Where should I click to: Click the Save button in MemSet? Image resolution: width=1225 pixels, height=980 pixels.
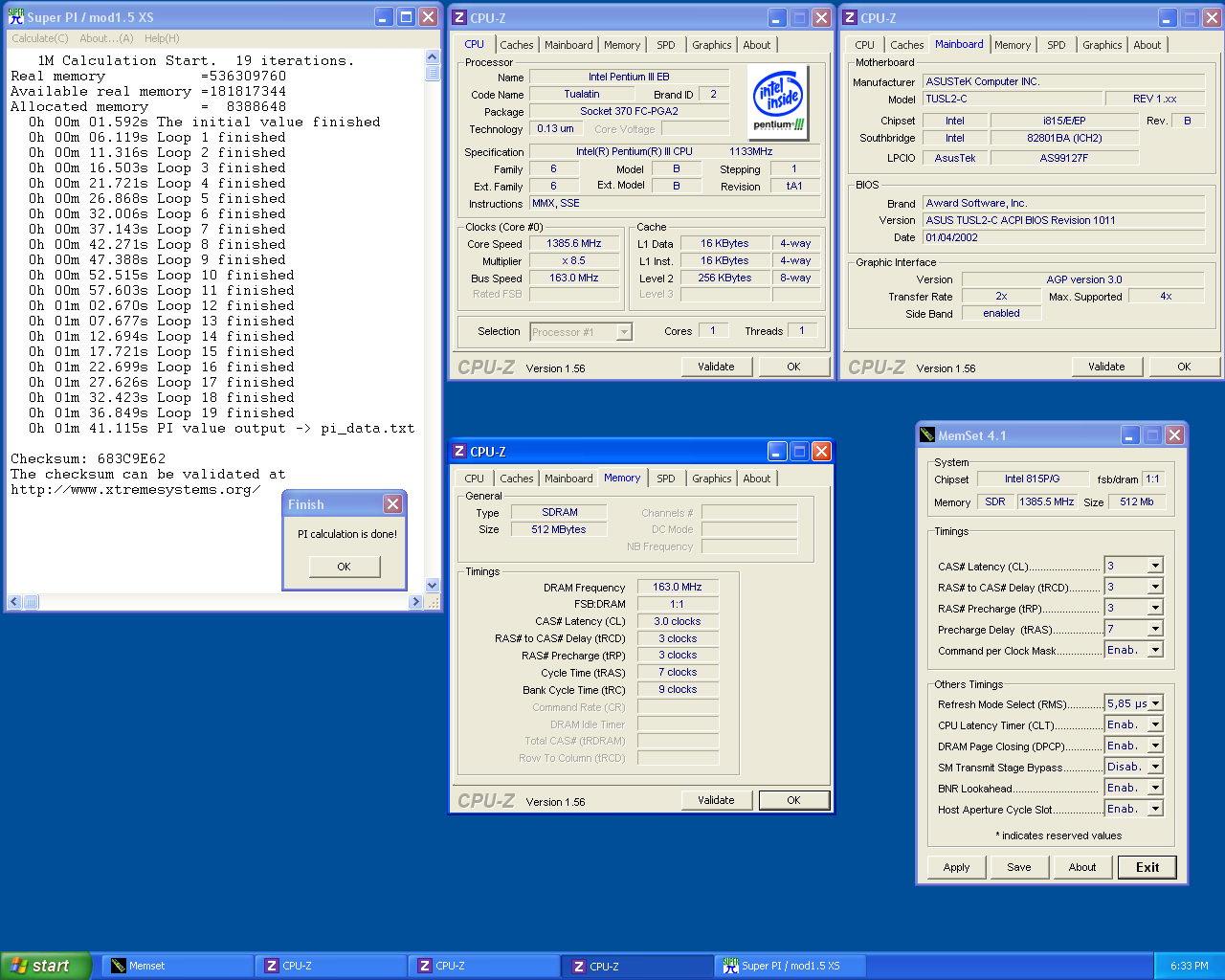point(1019,867)
